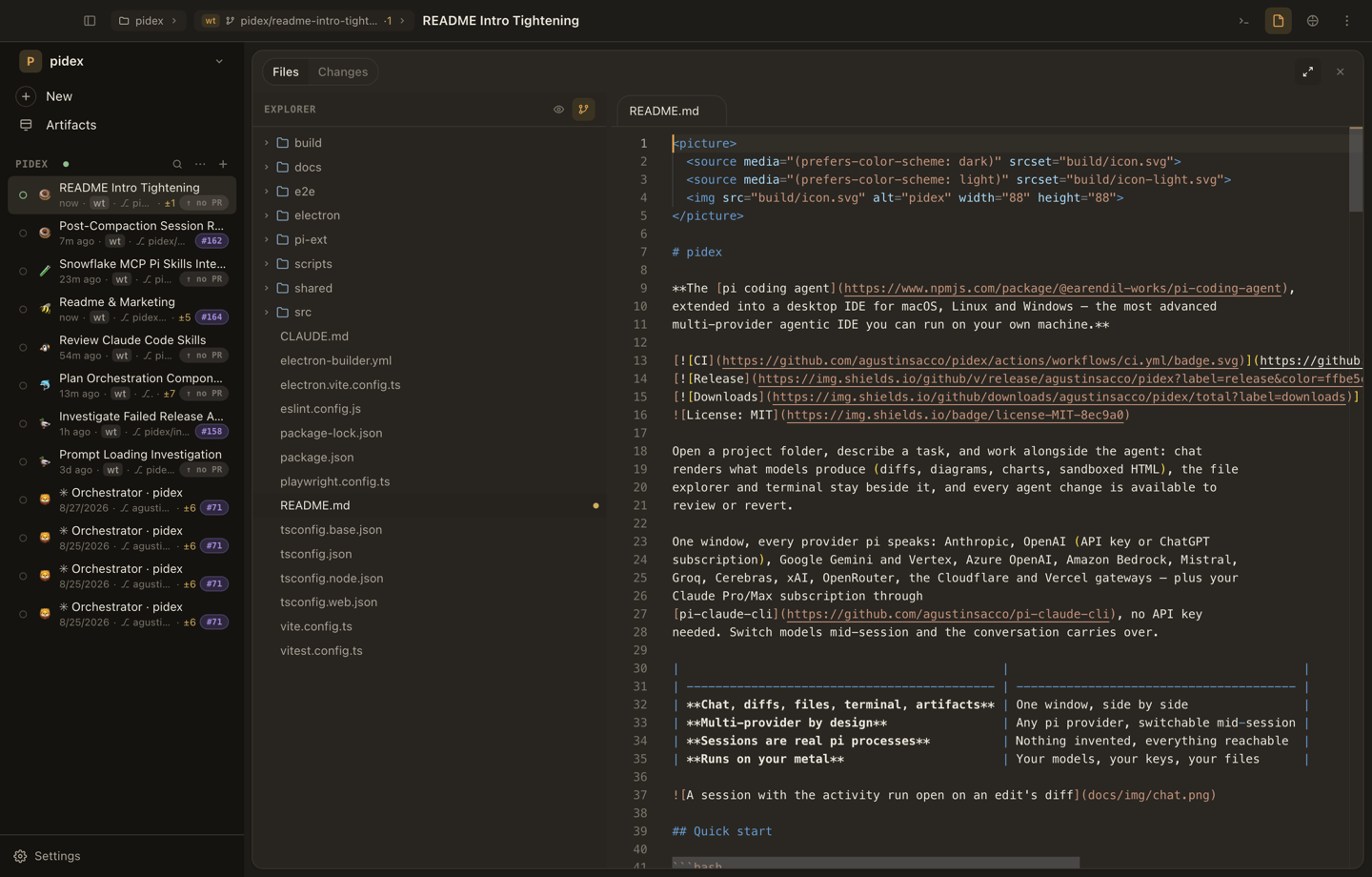
Task: Open the Artifacts section
Action: 122,125
